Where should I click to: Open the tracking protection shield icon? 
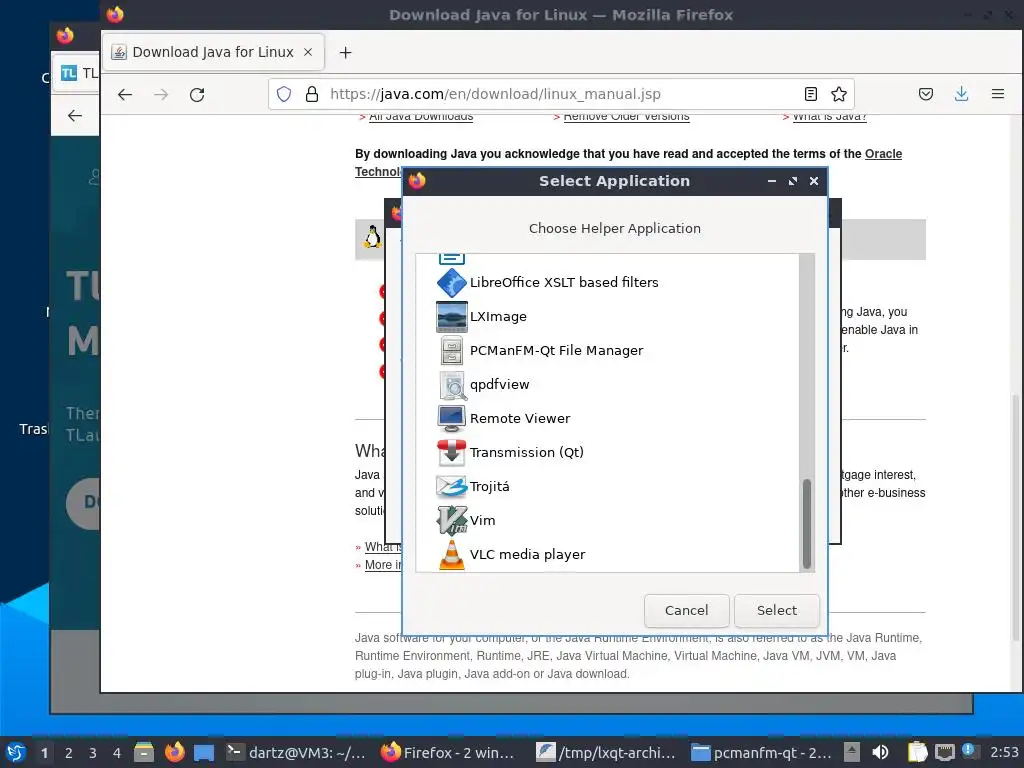(x=284, y=94)
